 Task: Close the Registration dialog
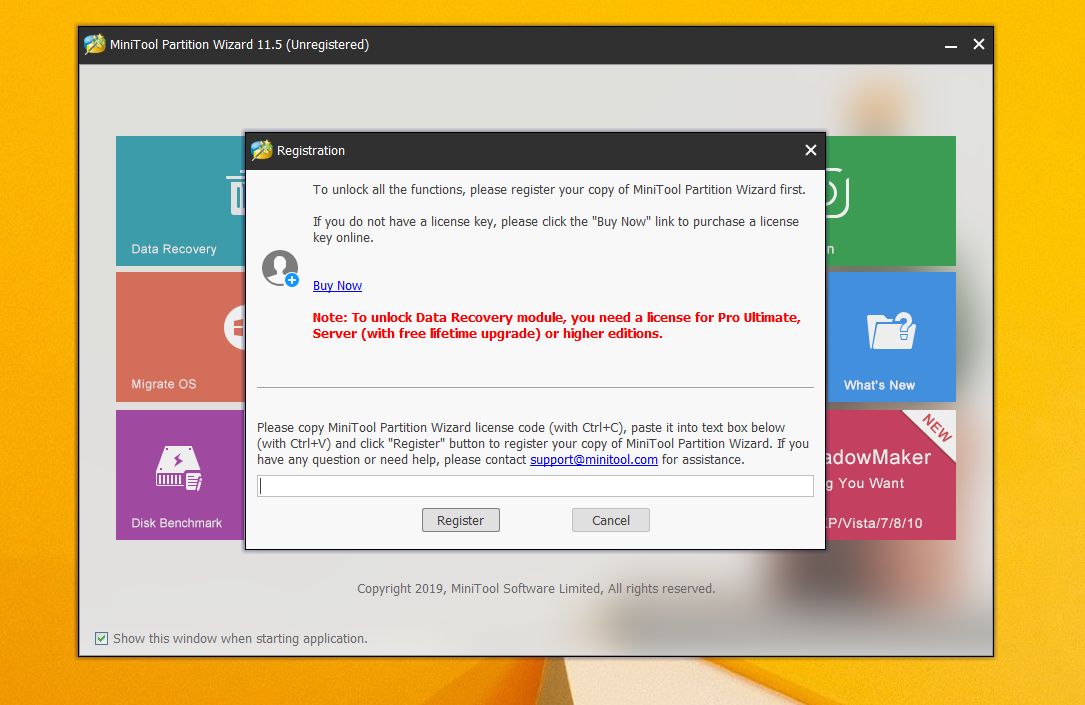coord(810,150)
